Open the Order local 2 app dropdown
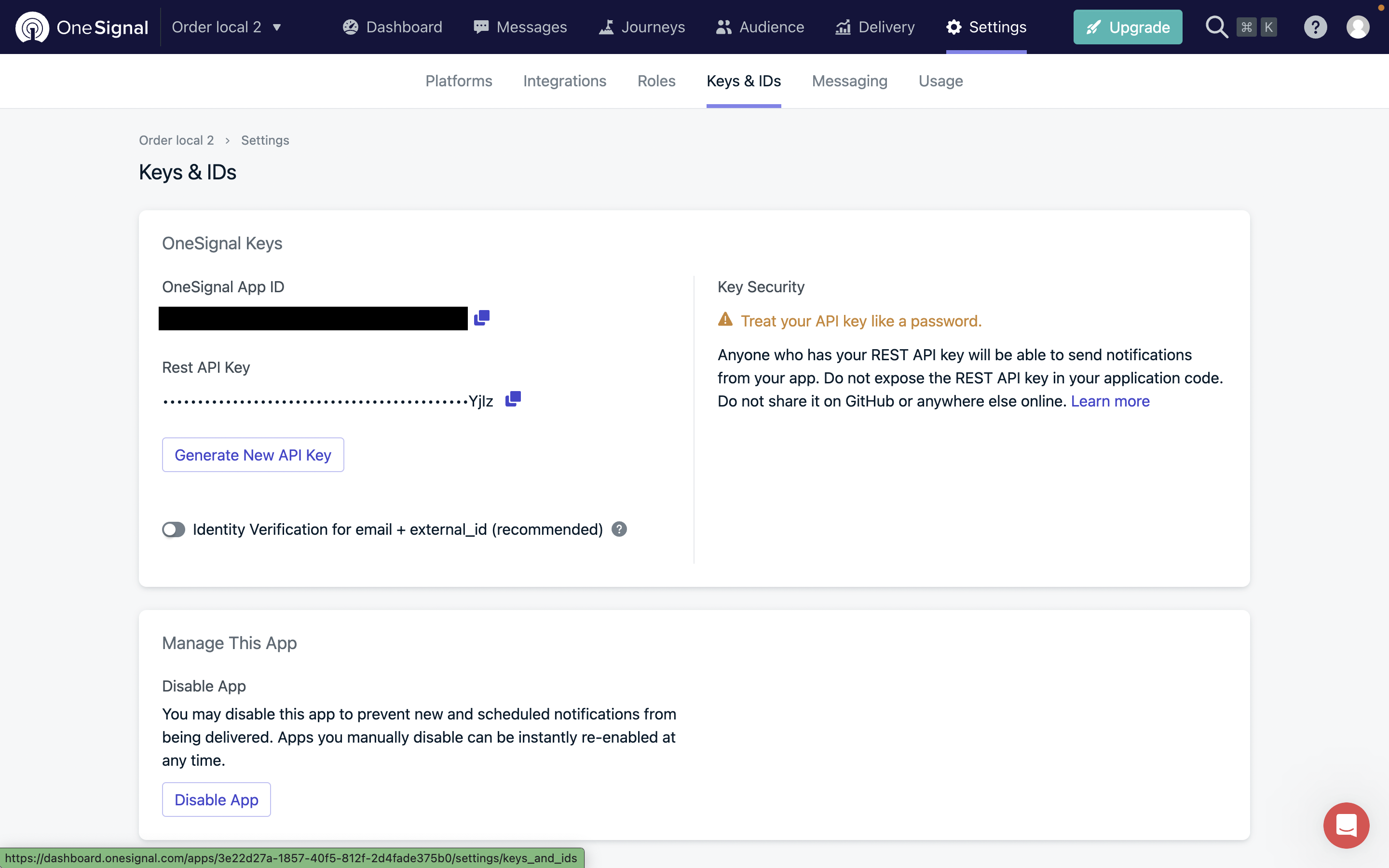This screenshot has height=868, width=1389. pos(227,27)
